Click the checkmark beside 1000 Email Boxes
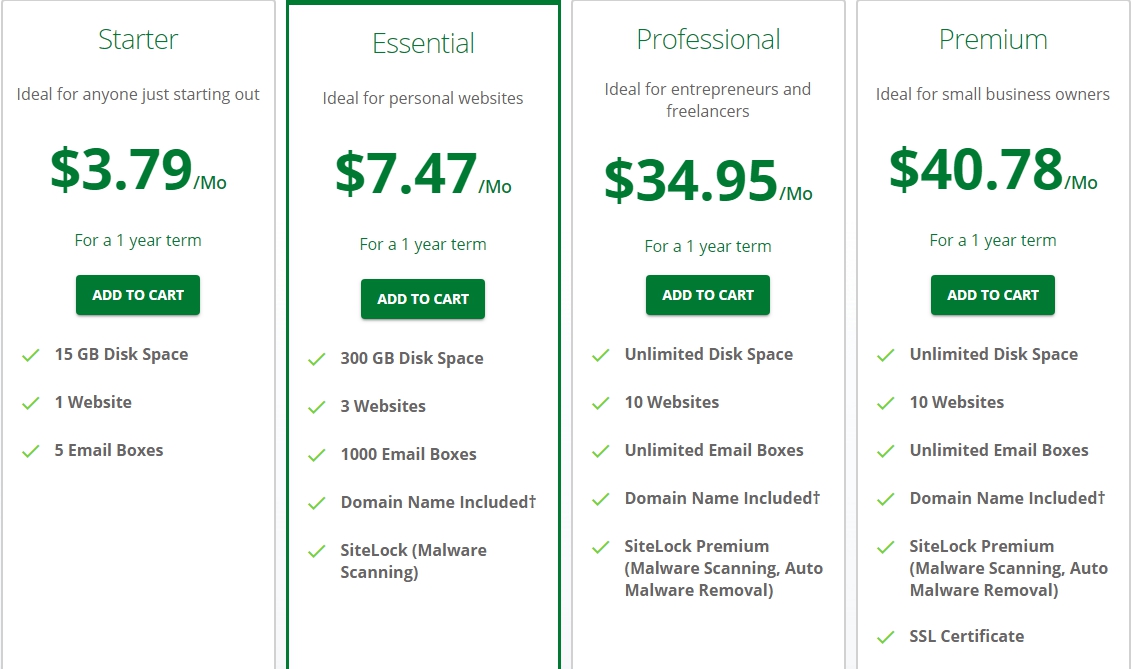The image size is (1131, 669). click(x=317, y=455)
